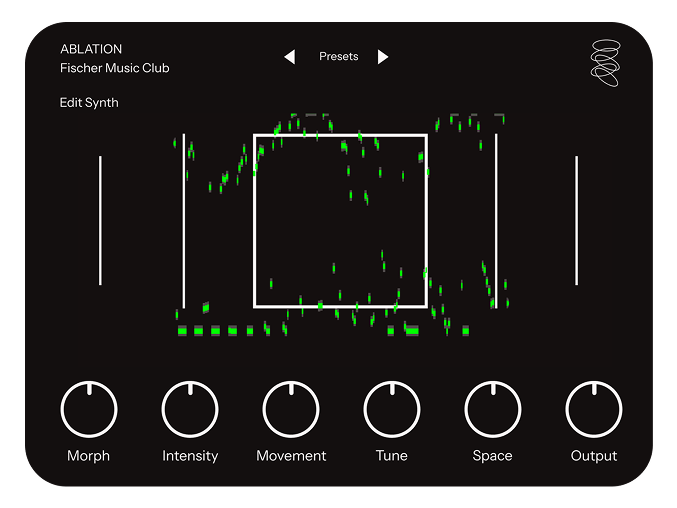This screenshot has height=508, width=677.
Task: Click the Movement knob
Action: (x=291, y=409)
